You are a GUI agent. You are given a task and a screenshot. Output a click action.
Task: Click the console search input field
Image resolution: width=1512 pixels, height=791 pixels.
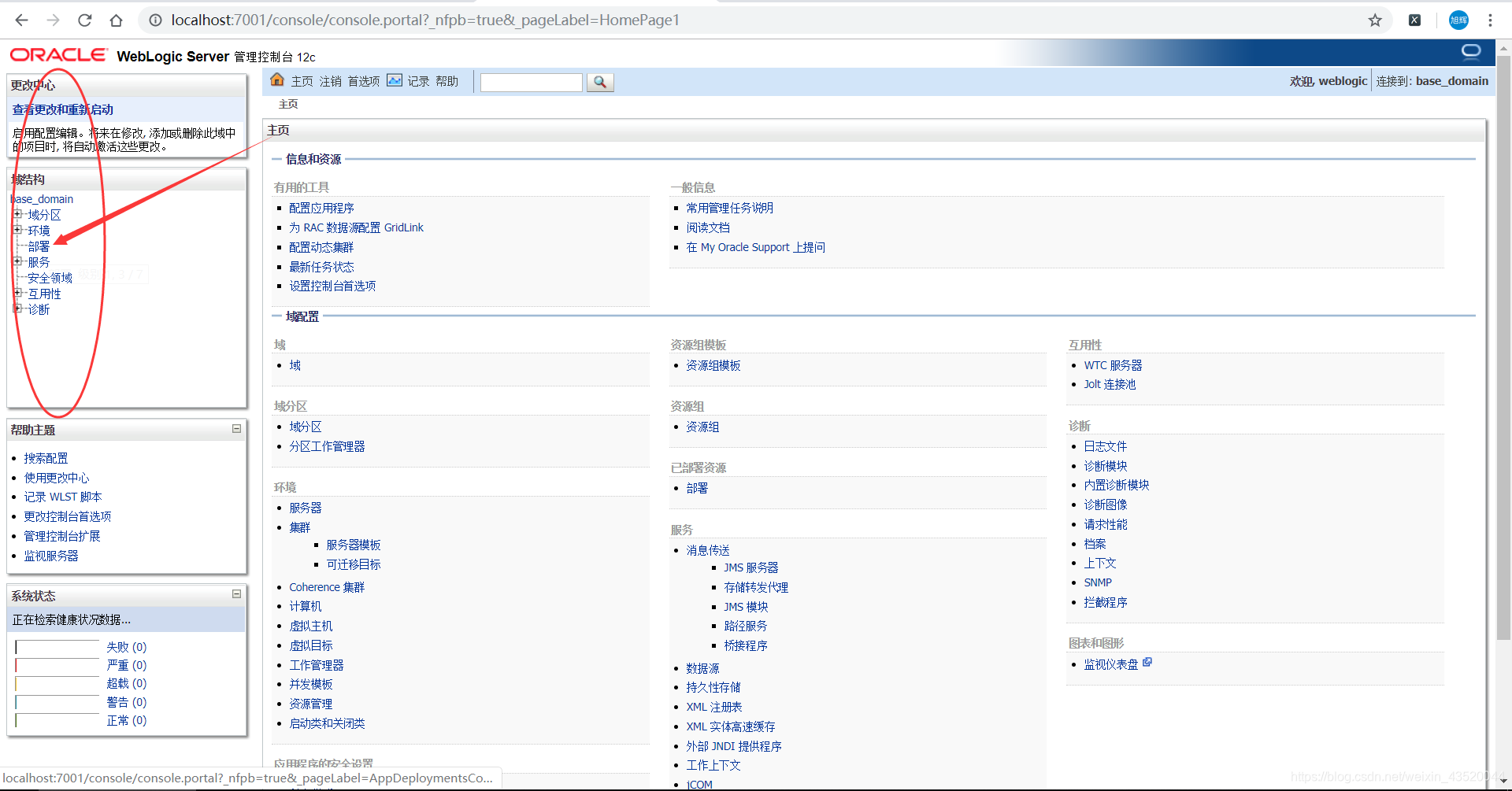[532, 82]
